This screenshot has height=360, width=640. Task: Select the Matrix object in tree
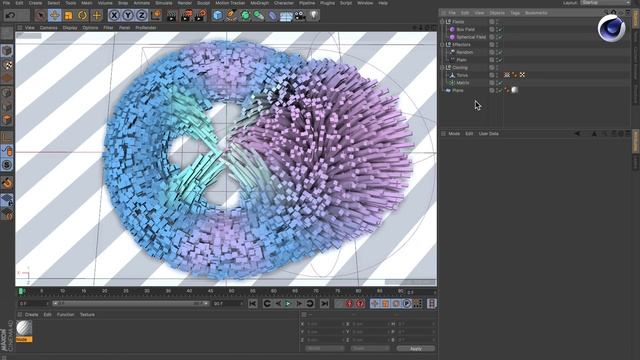[463, 83]
